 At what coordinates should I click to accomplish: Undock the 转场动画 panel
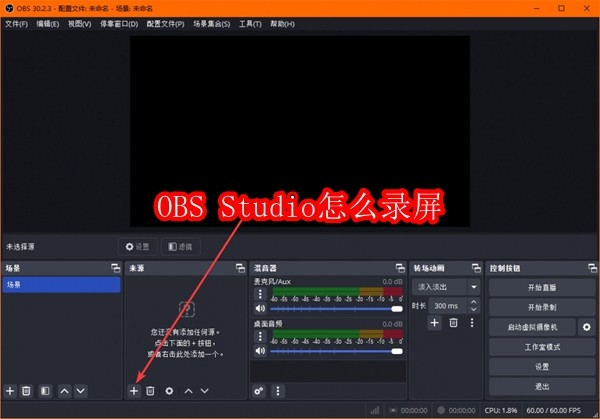(476, 268)
